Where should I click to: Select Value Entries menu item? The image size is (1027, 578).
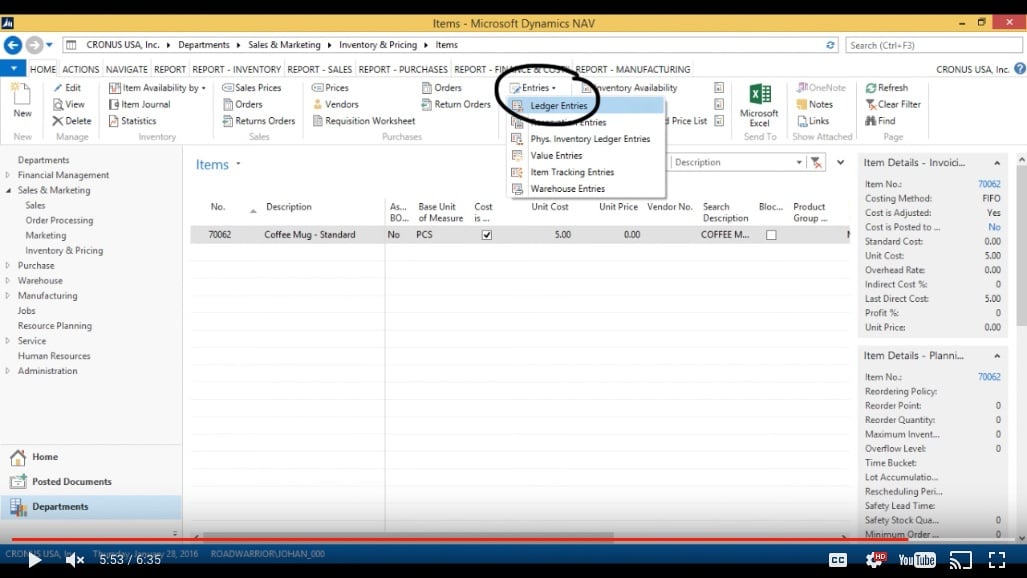tap(587, 155)
